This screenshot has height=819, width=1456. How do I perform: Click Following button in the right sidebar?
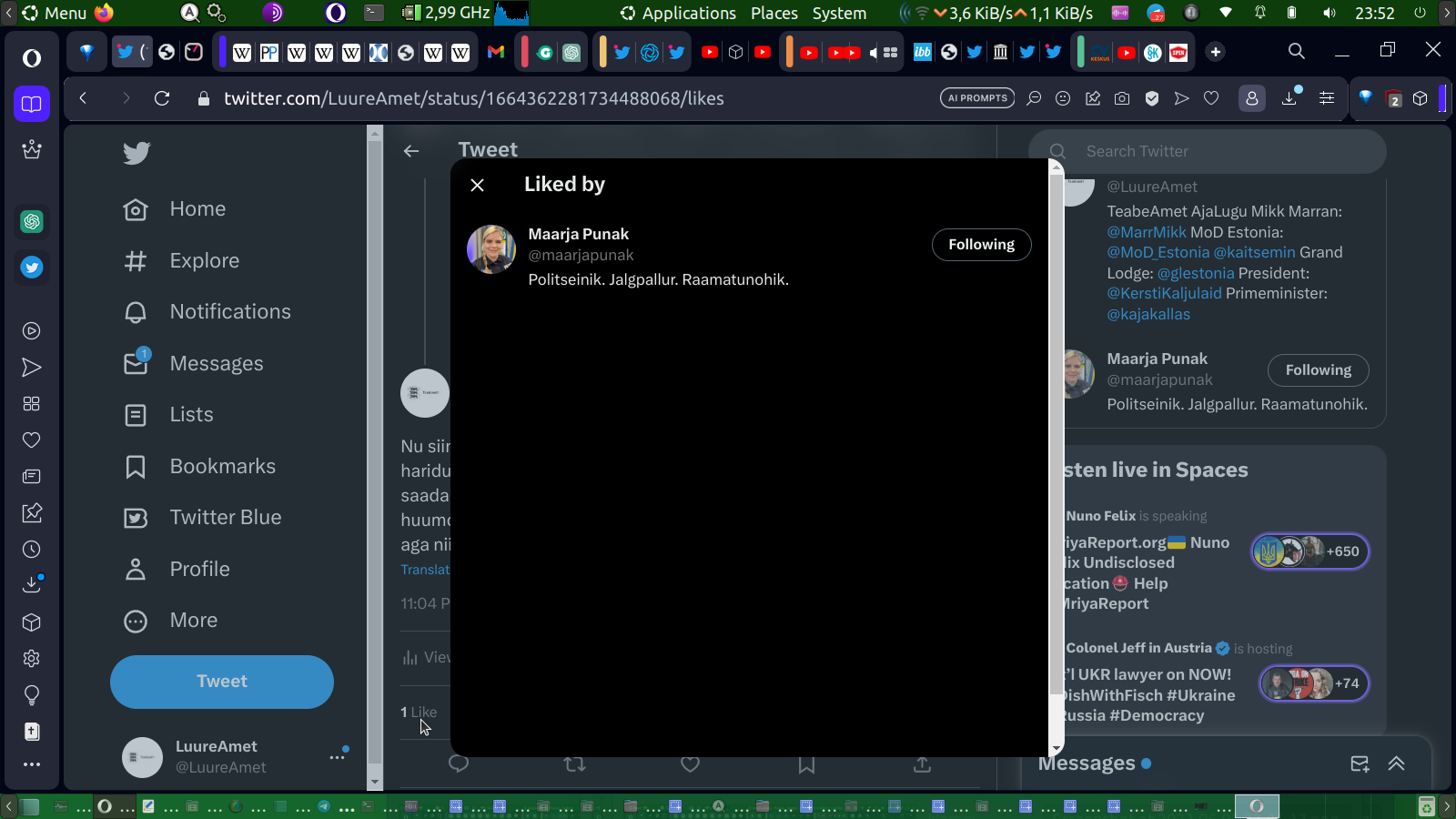pyautogui.click(x=1318, y=369)
